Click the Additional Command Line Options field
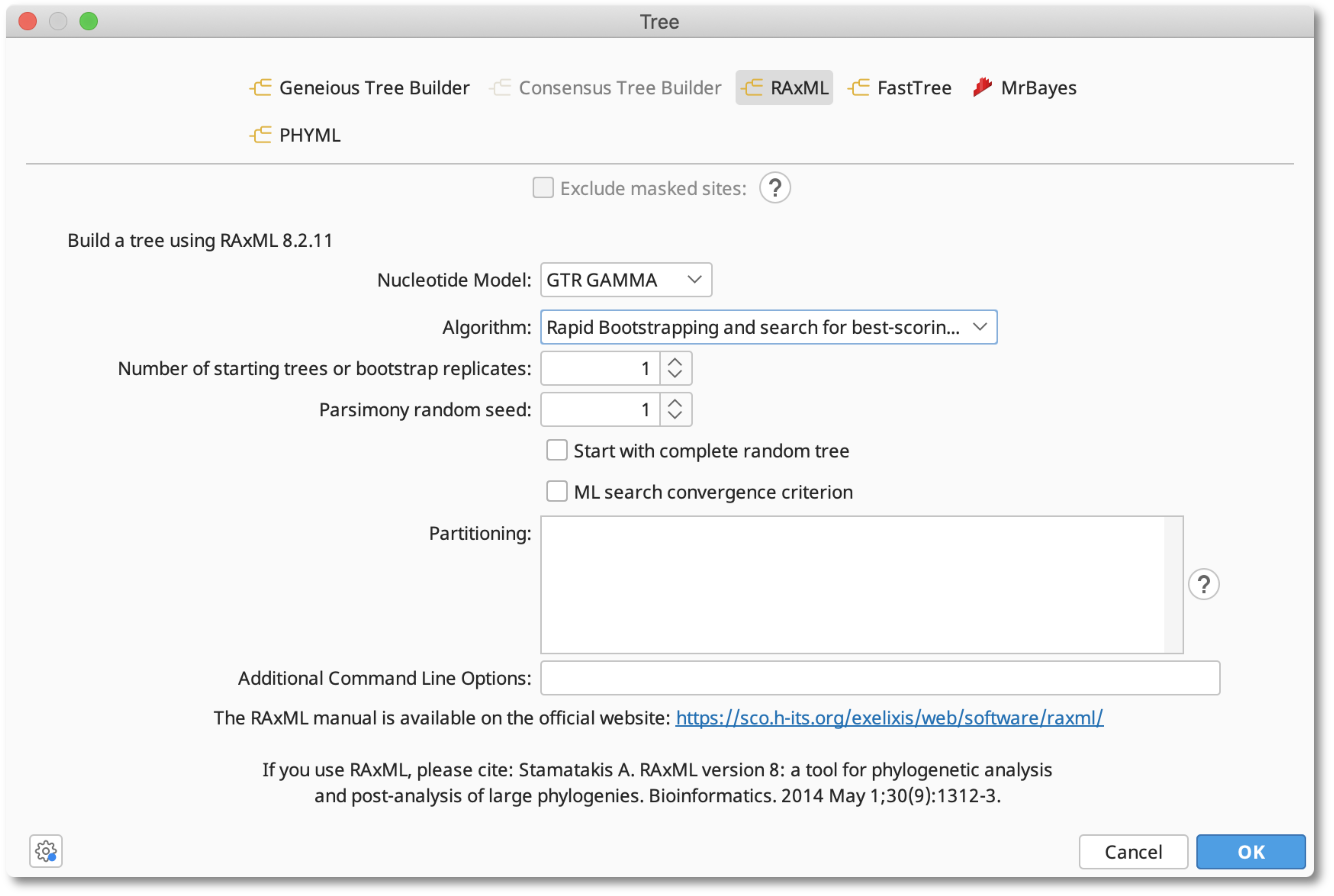 pos(880,678)
